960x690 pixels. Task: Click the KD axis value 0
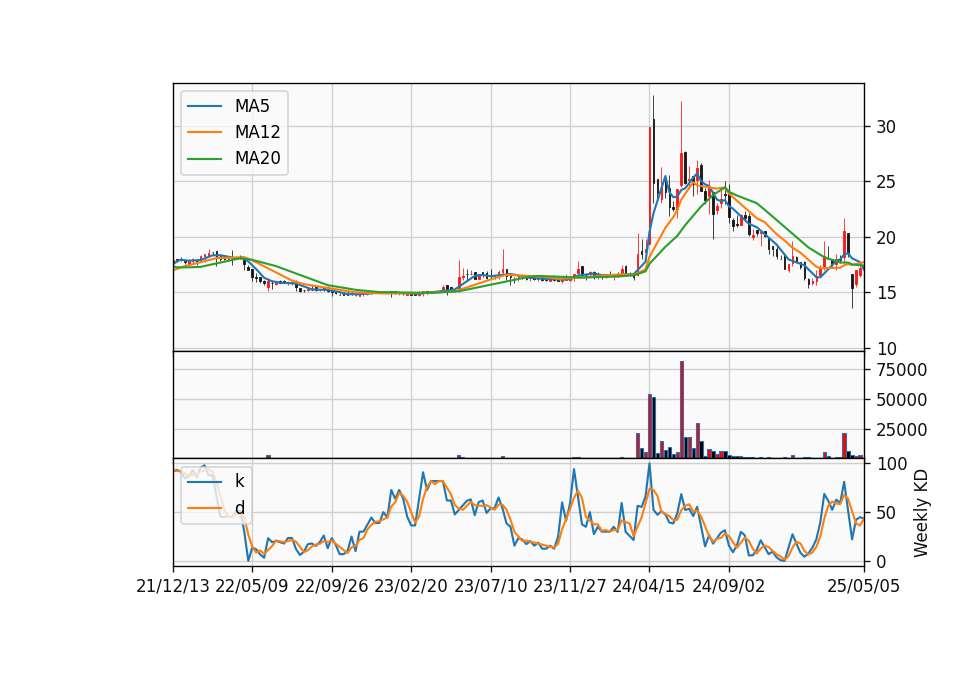[x=882, y=561]
